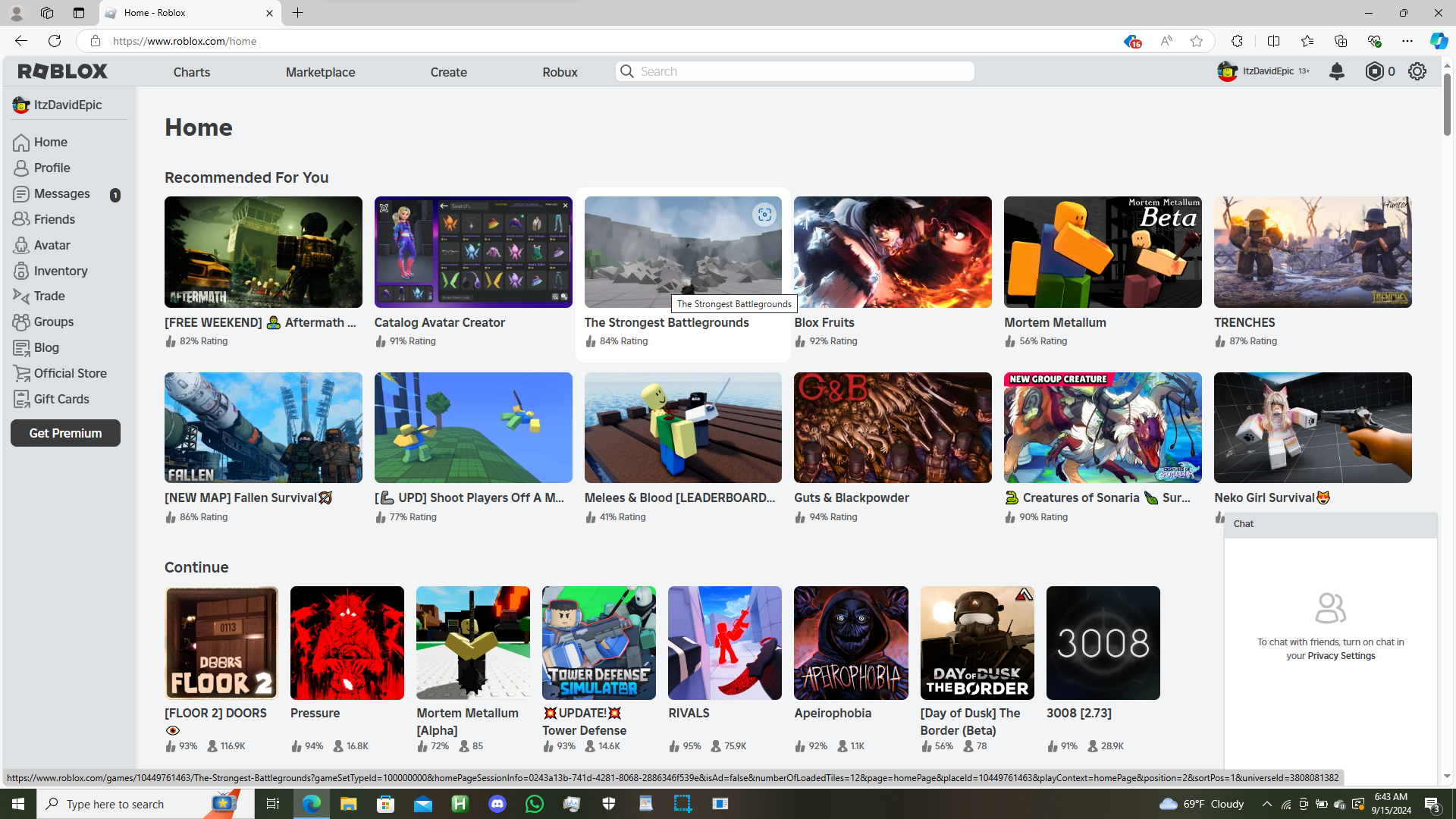Open the Marketplace tab
This screenshot has height=819, width=1456.
[x=320, y=72]
